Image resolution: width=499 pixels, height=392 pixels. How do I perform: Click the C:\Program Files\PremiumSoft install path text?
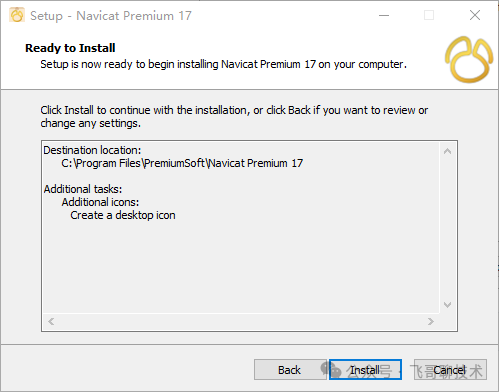tap(182, 163)
